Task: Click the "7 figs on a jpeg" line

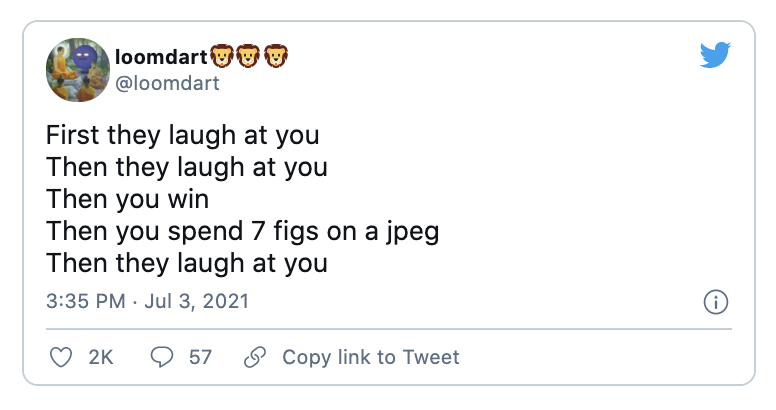Action: click(x=243, y=232)
